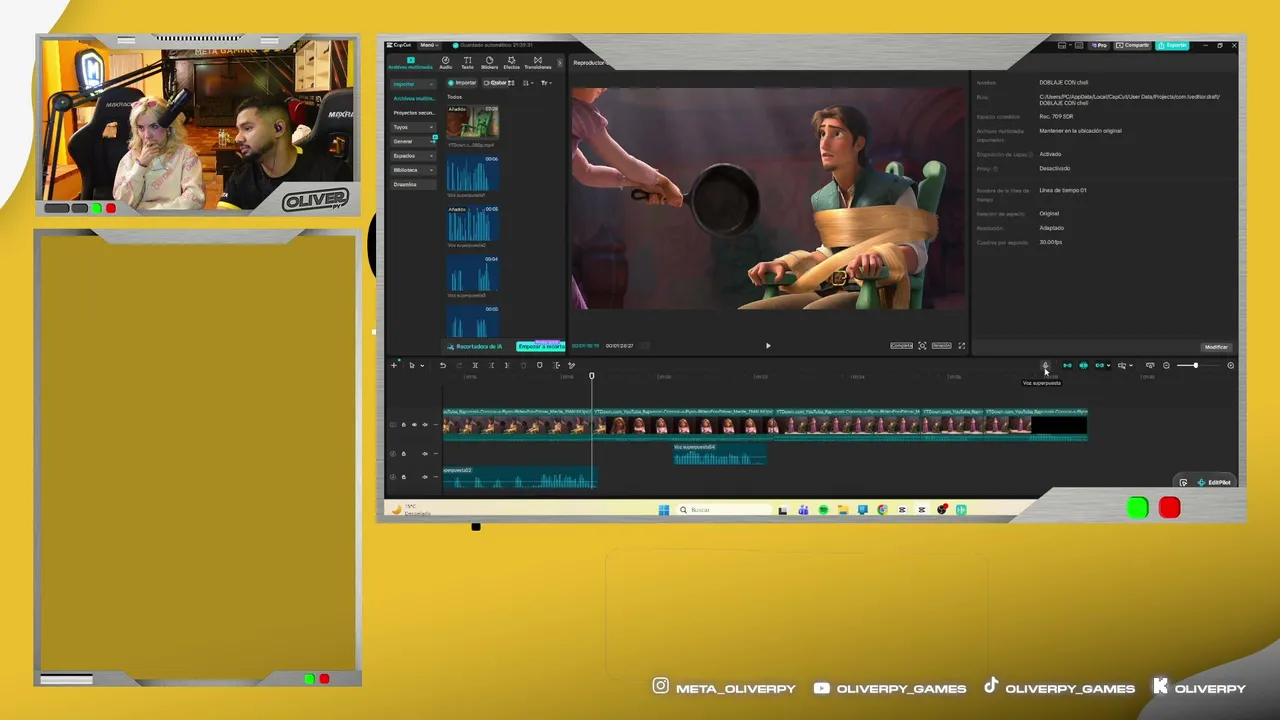Toggle auto snapping on timeline
The image size is (1280, 720).
tap(1083, 365)
